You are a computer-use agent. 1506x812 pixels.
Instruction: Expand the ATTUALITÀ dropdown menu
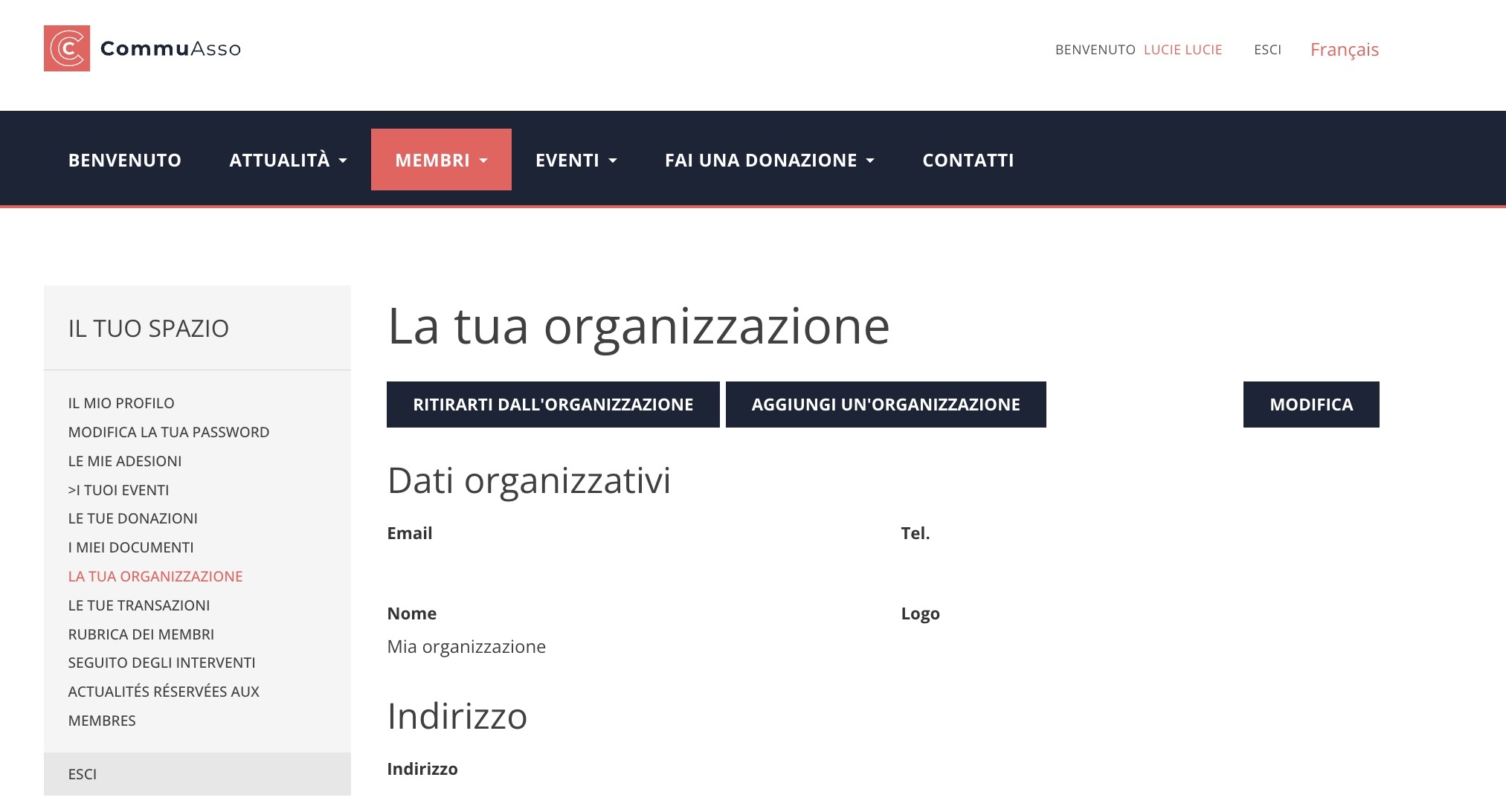click(x=288, y=159)
